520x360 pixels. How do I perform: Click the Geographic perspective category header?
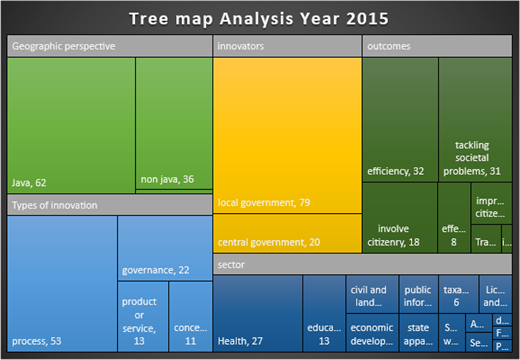[x=110, y=46]
